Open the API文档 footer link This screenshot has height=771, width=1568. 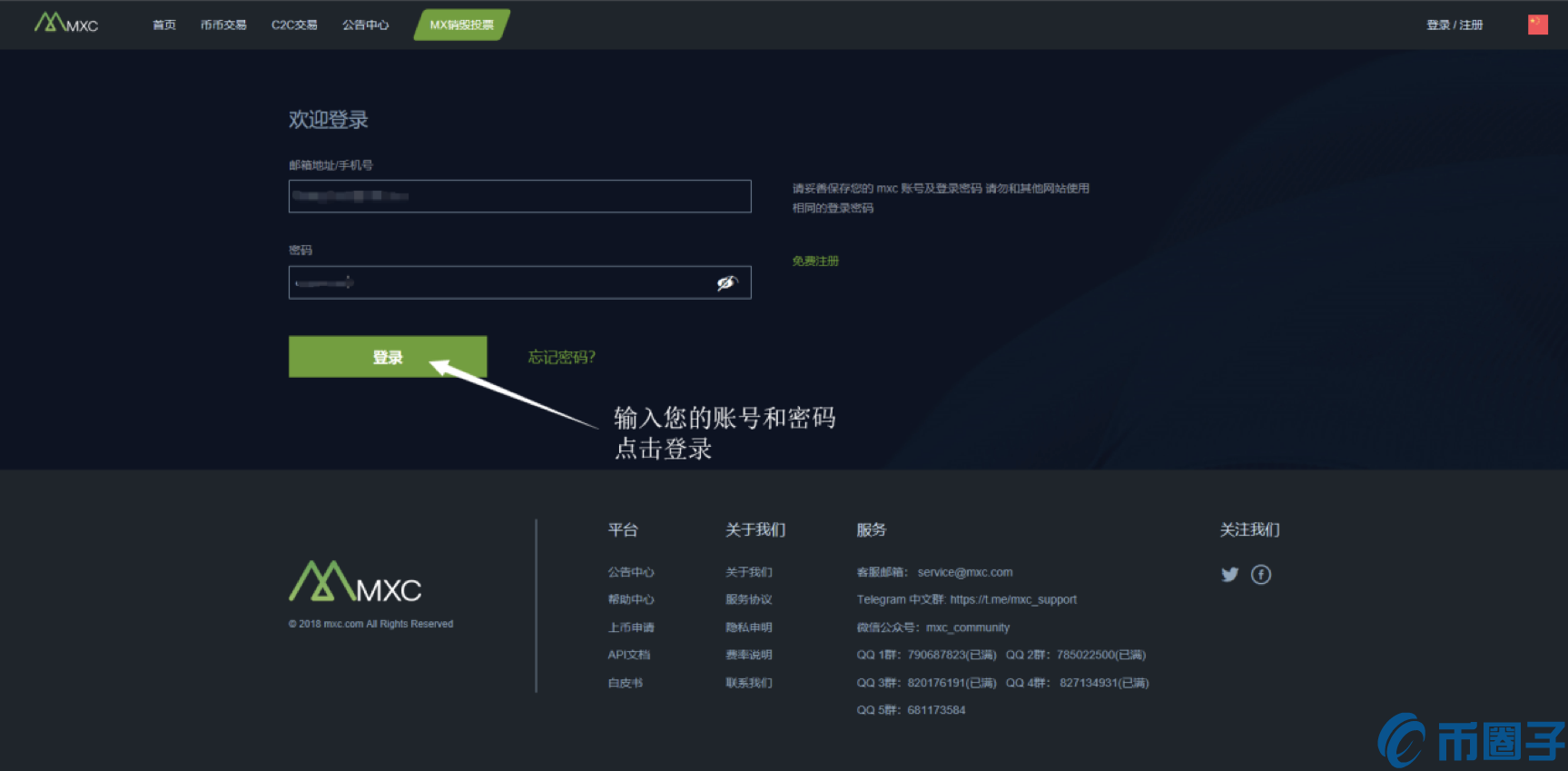[629, 655]
